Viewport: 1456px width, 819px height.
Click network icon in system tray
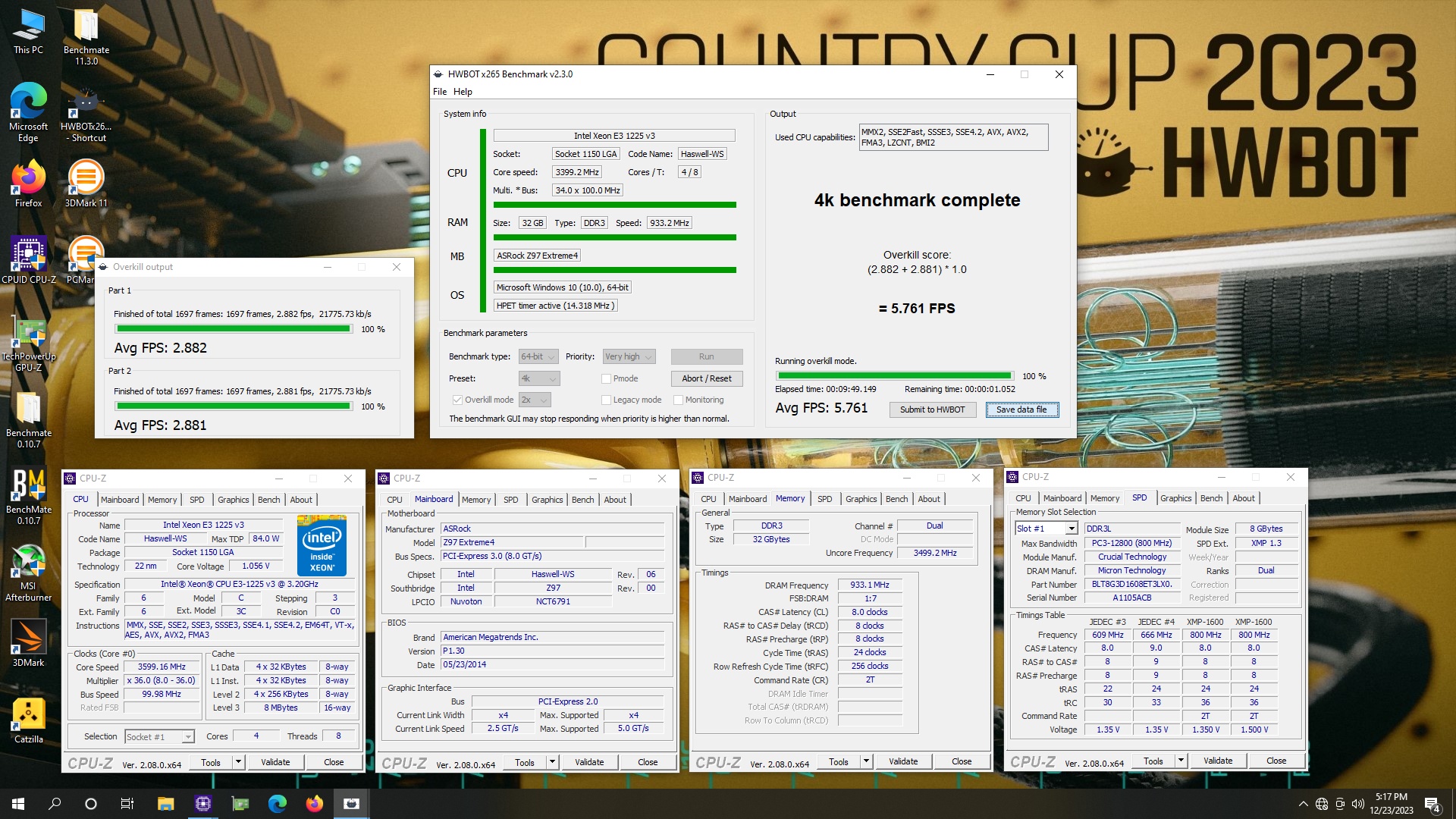tap(1322, 804)
